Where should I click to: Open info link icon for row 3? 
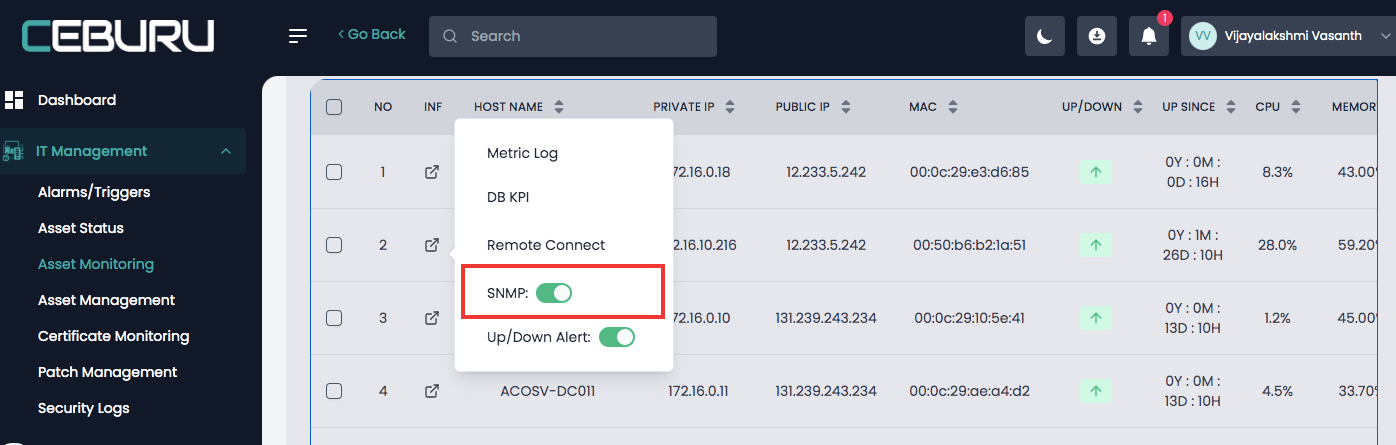click(431, 318)
